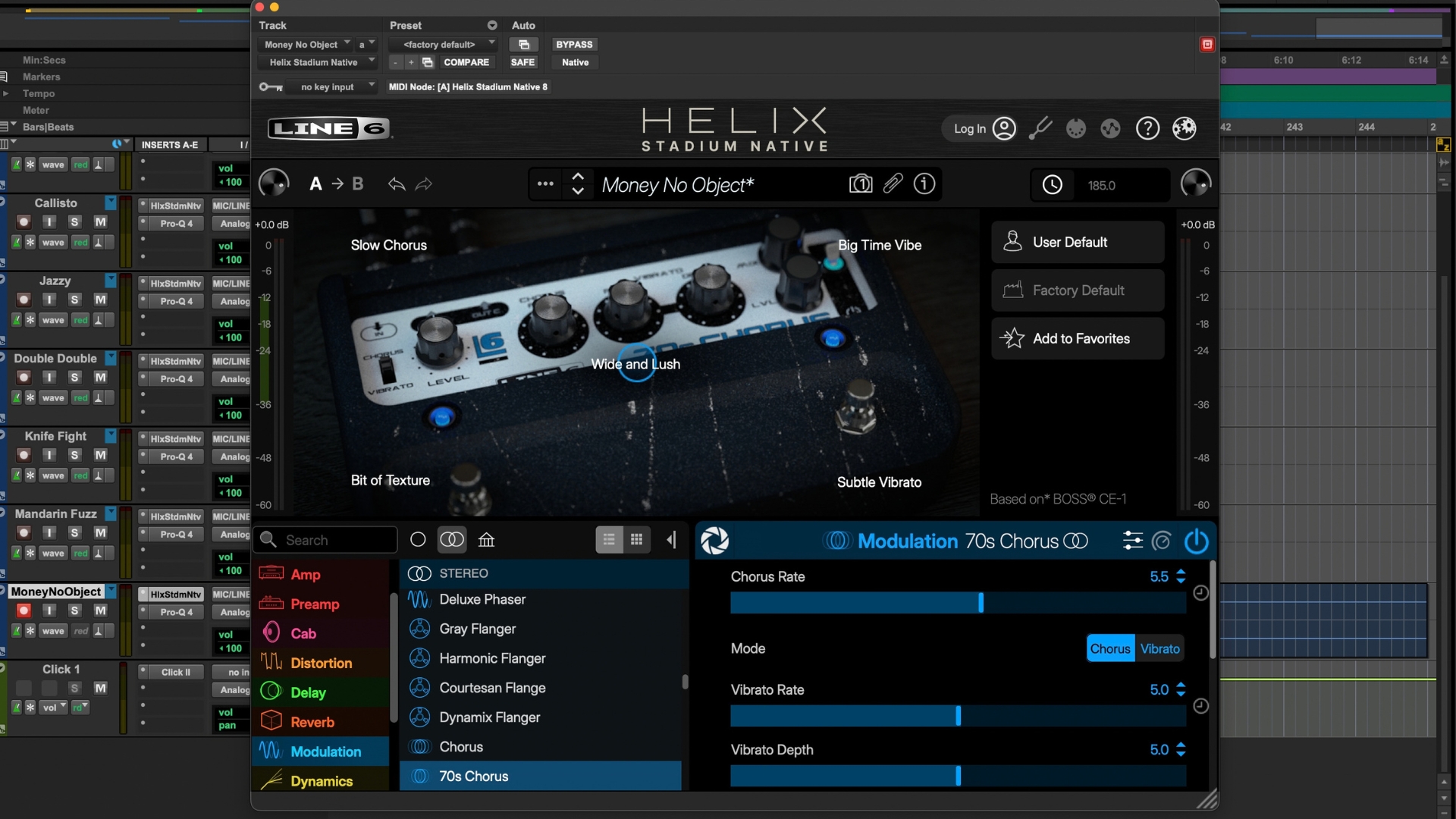Adjust Vibrato Rate value stepper arrows
Screen dimensions: 1456x819
pos(1181,689)
